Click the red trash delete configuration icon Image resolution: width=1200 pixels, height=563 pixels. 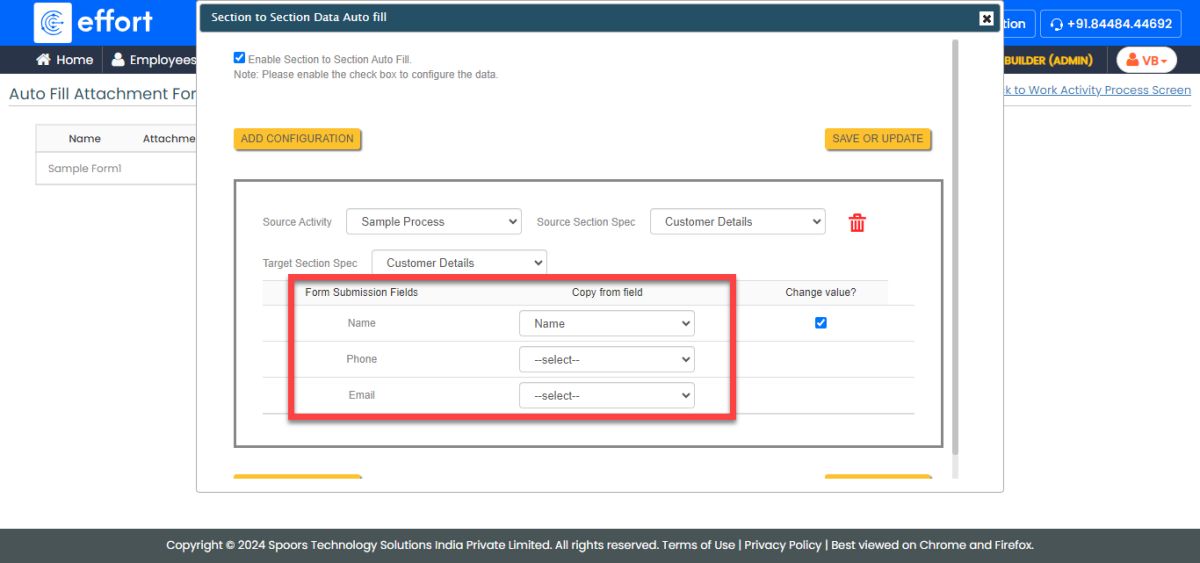(x=857, y=223)
